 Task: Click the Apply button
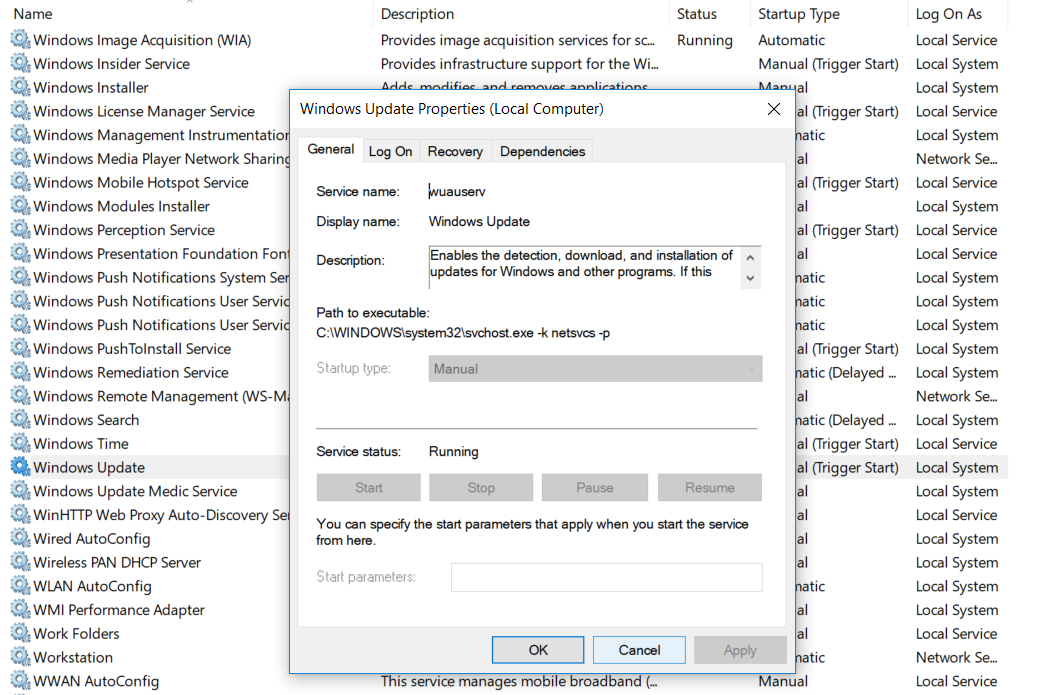[x=740, y=650]
